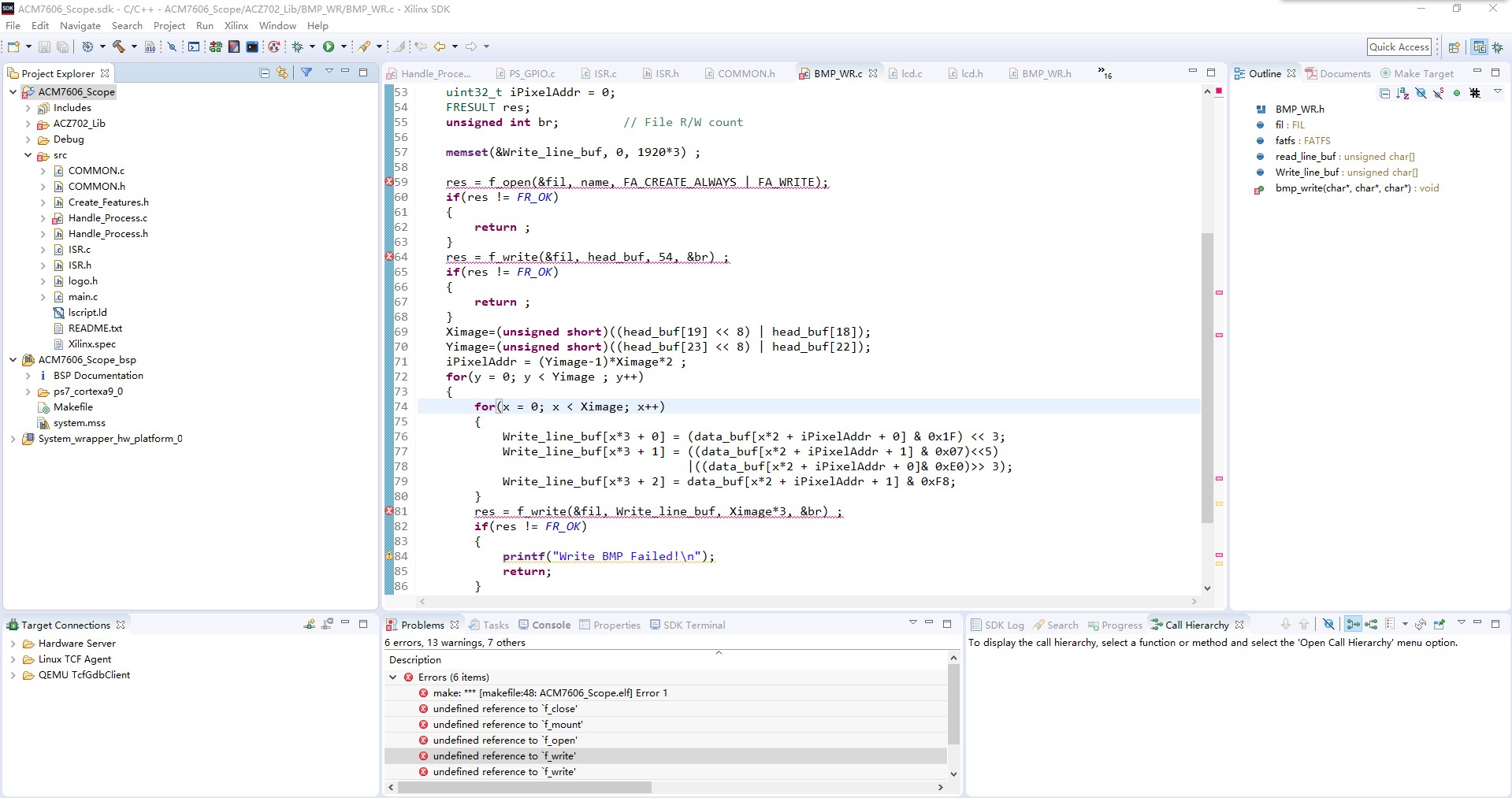Image resolution: width=1512 pixels, height=798 pixels.
Task: Click the New file toolbar icon
Action: coord(14,47)
